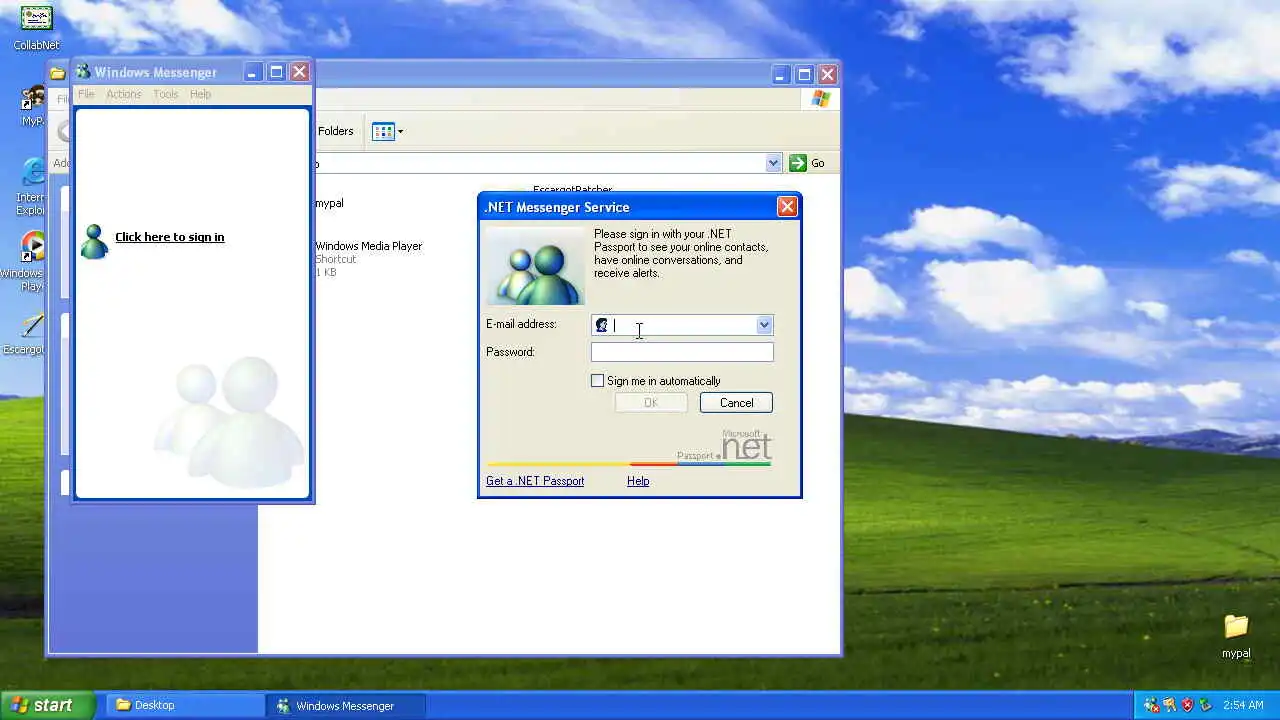The image size is (1280, 720).
Task: Open the Help menu in Windows Messenger
Action: 201,94
